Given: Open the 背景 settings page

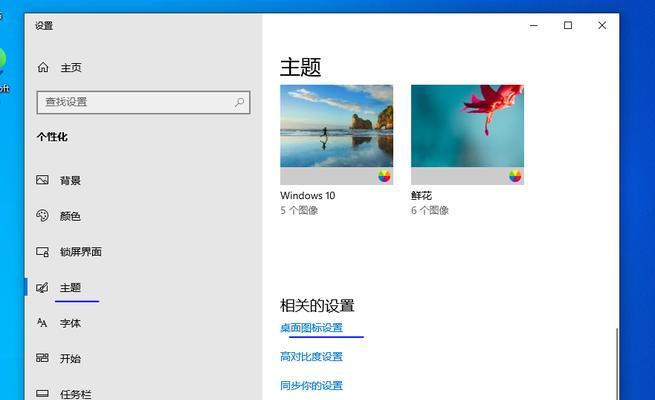Looking at the screenshot, I should pos(70,180).
